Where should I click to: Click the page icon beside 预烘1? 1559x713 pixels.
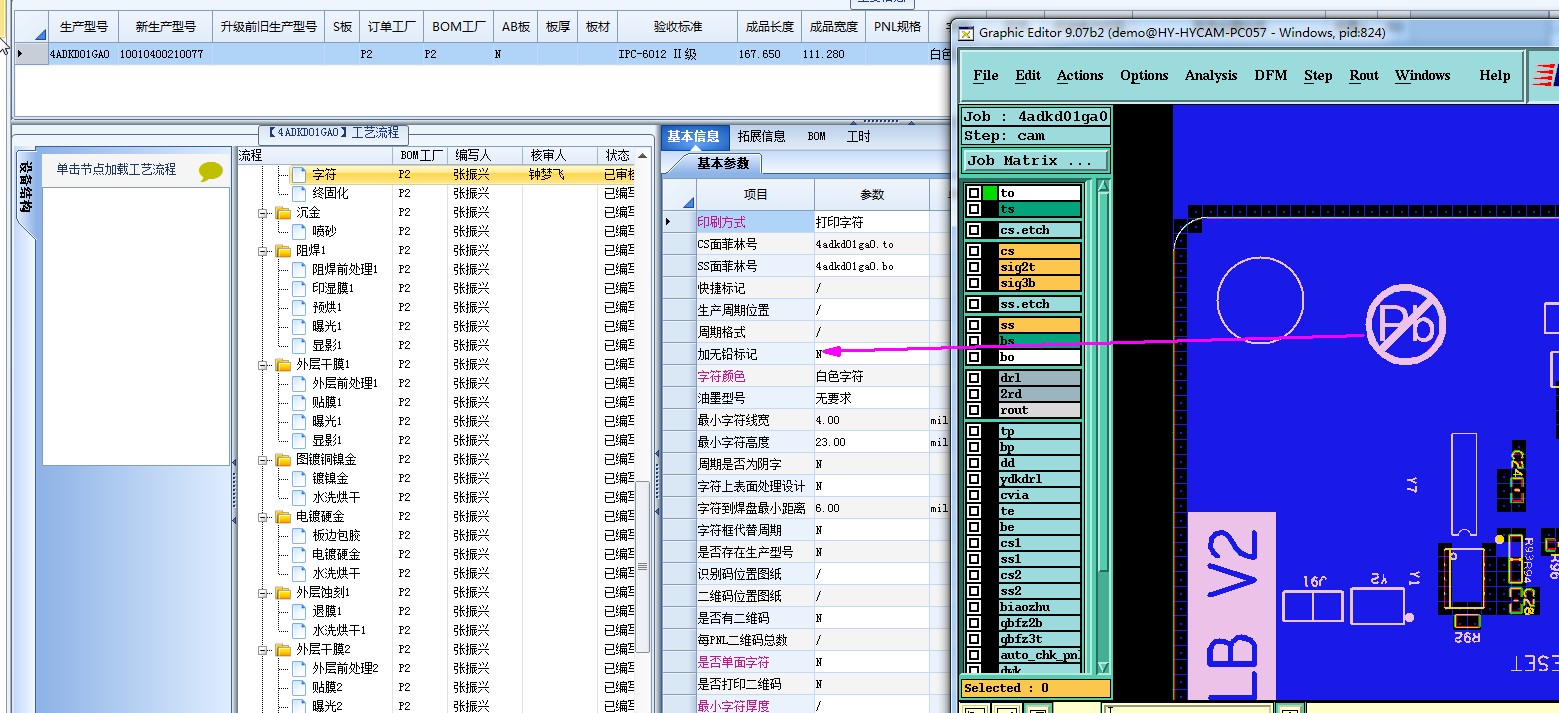pyautogui.click(x=299, y=307)
